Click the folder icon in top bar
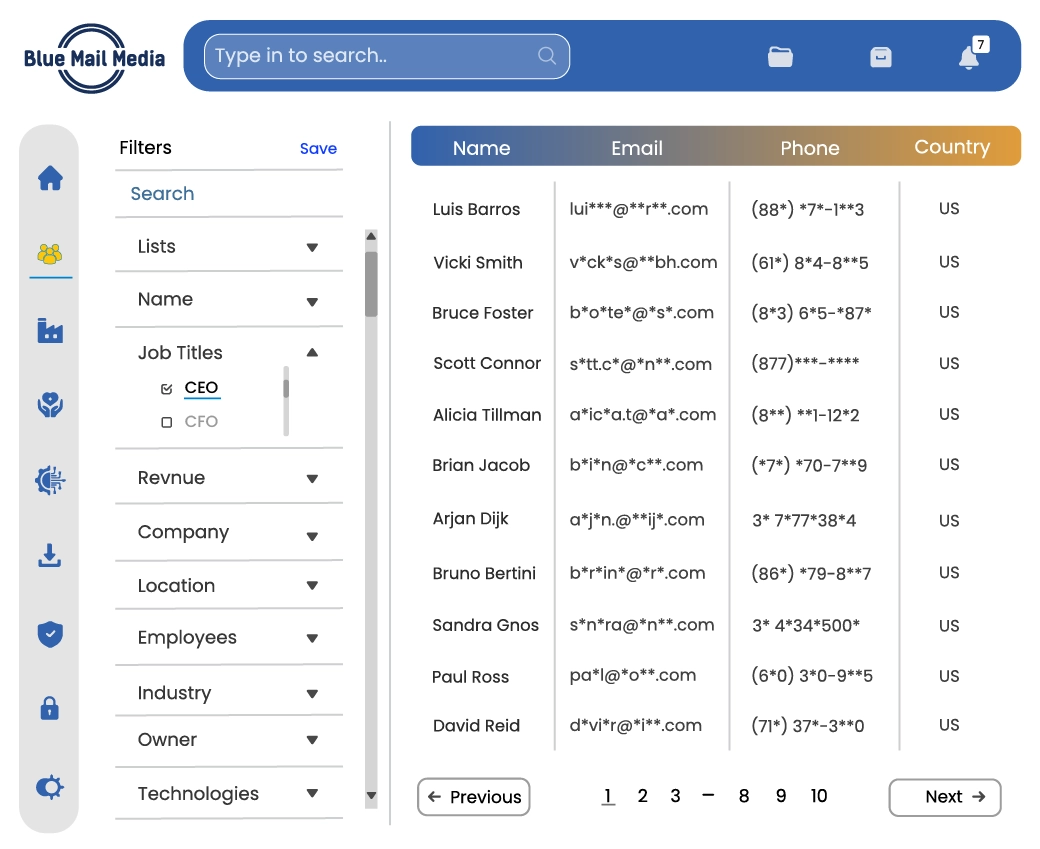The image size is (1040, 849). point(780,57)
